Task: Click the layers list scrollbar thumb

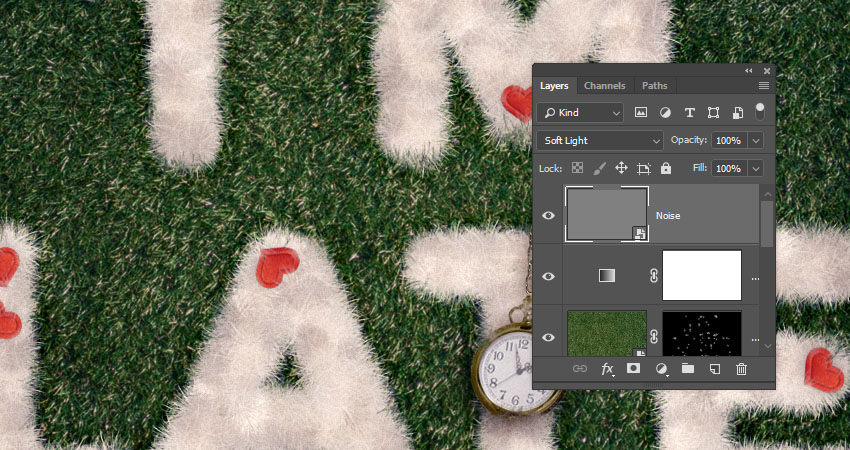Action: [x=767, y=223]
